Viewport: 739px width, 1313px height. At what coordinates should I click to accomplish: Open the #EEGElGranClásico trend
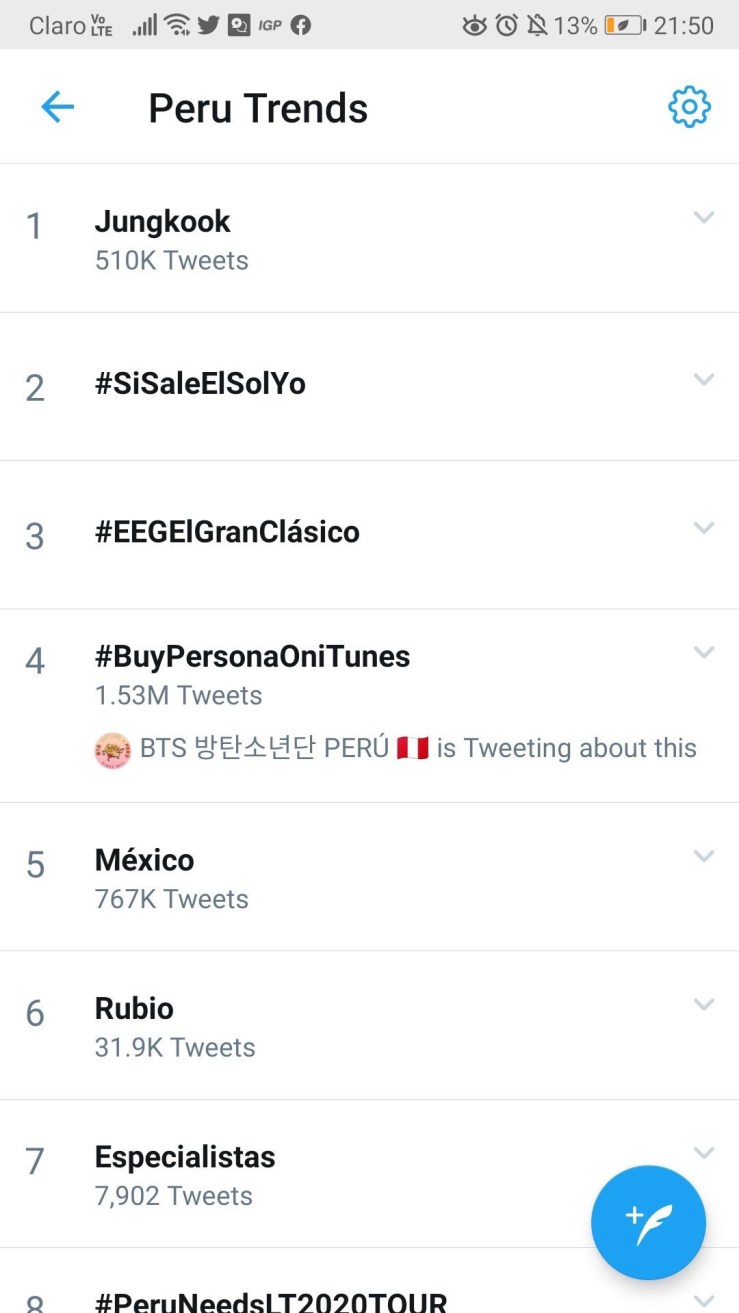(x=227, y=532)
